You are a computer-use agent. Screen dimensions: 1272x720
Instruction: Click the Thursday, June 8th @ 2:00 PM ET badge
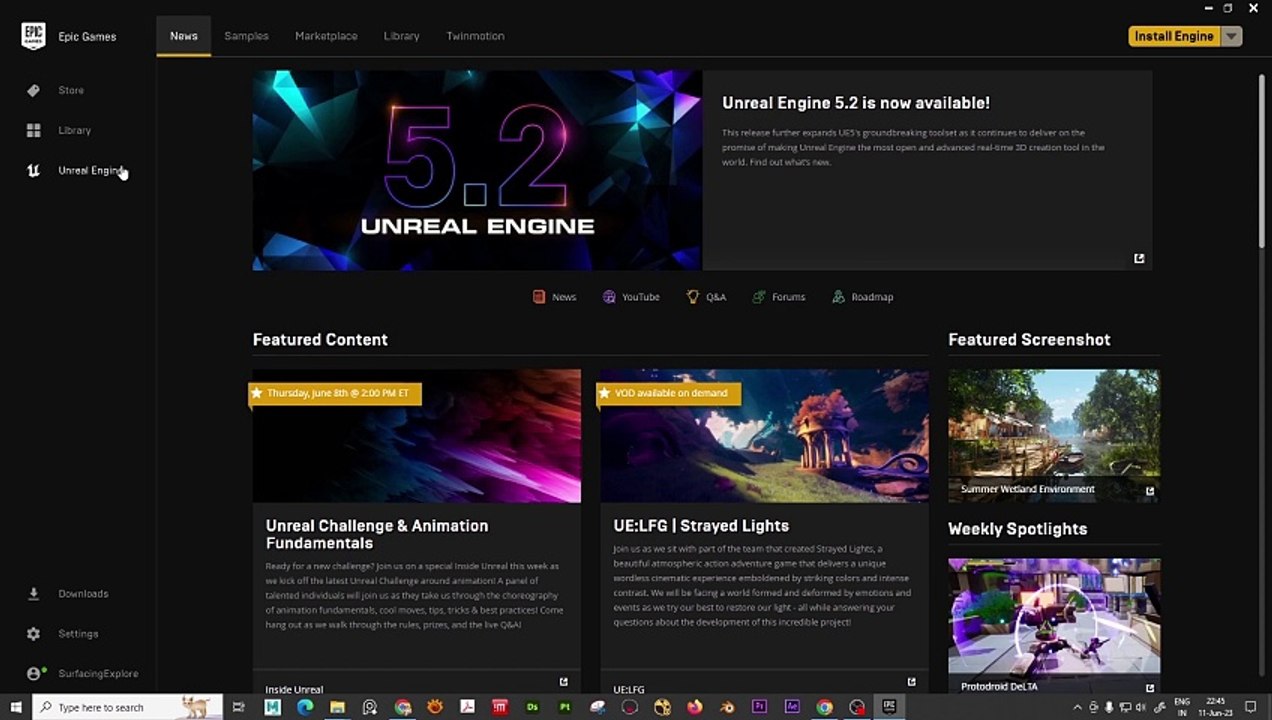(x=335, y=393)
